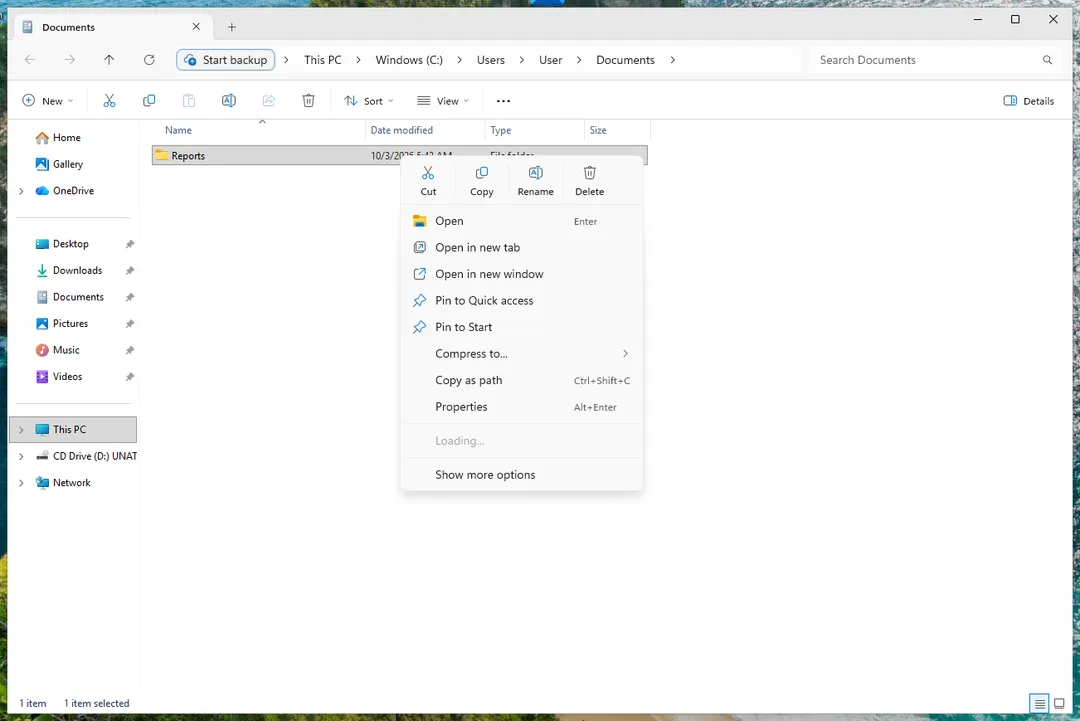Open chevron after Users in address bar
The width and height of the screenshot is (1080, 721).
click(521, 60)
